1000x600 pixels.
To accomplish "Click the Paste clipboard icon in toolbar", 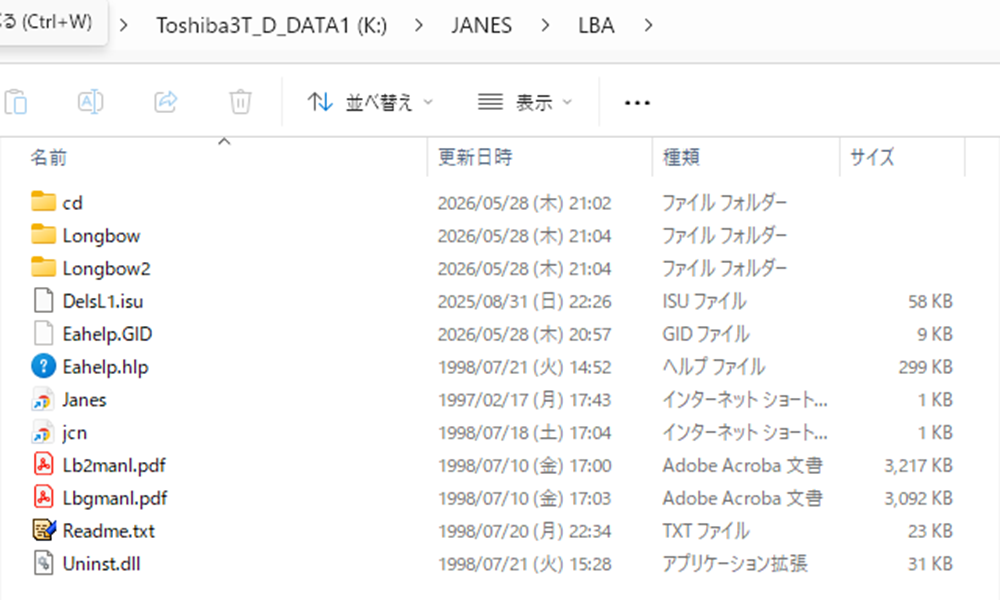I will click(16, 102).
